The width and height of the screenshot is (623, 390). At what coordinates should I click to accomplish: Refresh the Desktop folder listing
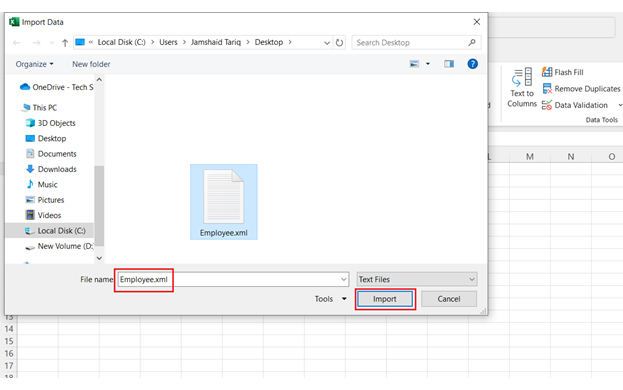[339, 42]
